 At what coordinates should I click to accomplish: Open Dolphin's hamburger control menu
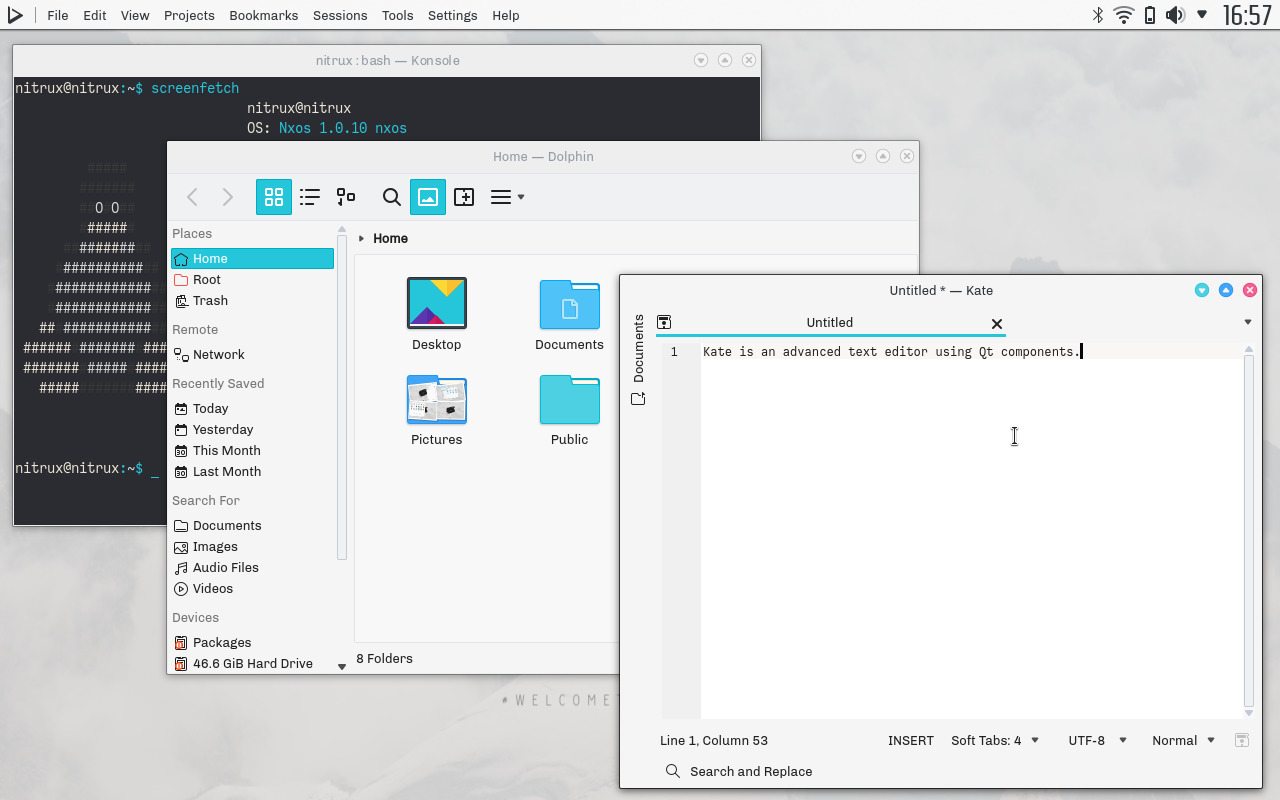pyautogui.click(x=505, y=197)
